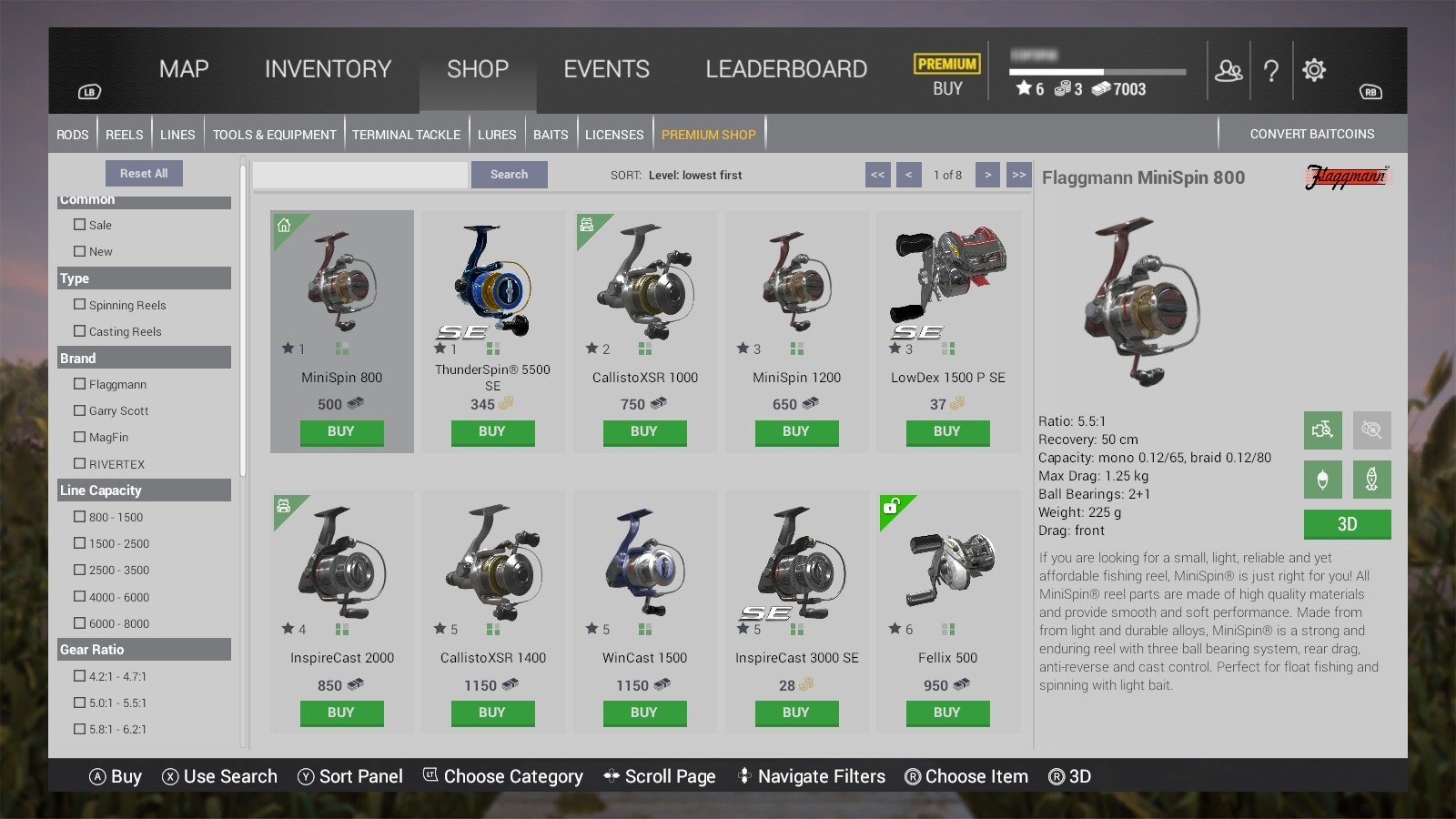This screenshot has width=1456, height=819.
Task: Go to the next page arrow
Action: coord(987,175)
